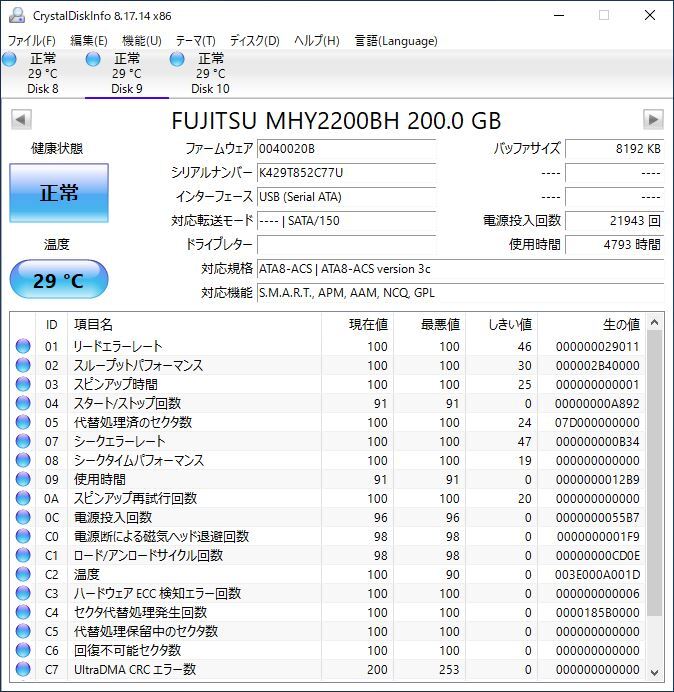Click the ファームウェア field 0040020B
674x692 pixels.
click(346, 149)
